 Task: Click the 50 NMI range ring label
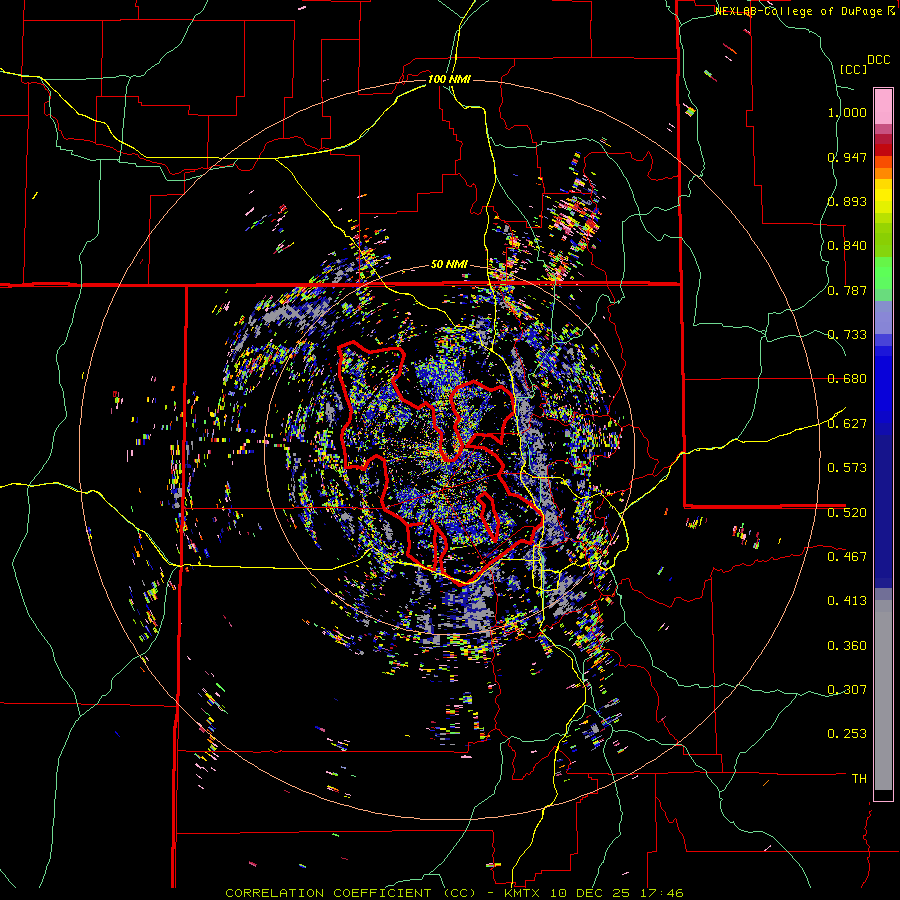(x=449, y=265)
